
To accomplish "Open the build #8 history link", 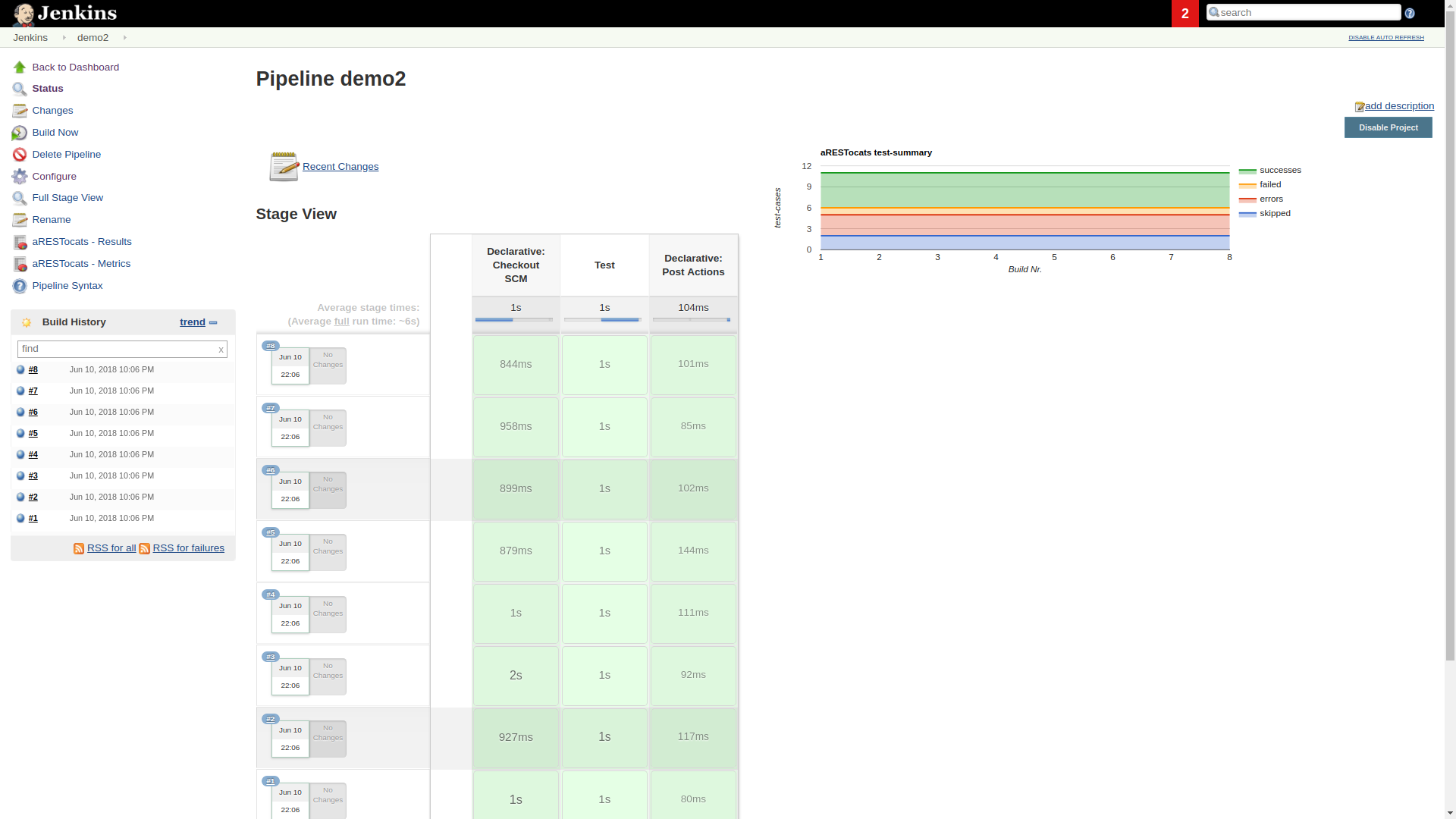I will pyautogui.click(x=33, y=370).
